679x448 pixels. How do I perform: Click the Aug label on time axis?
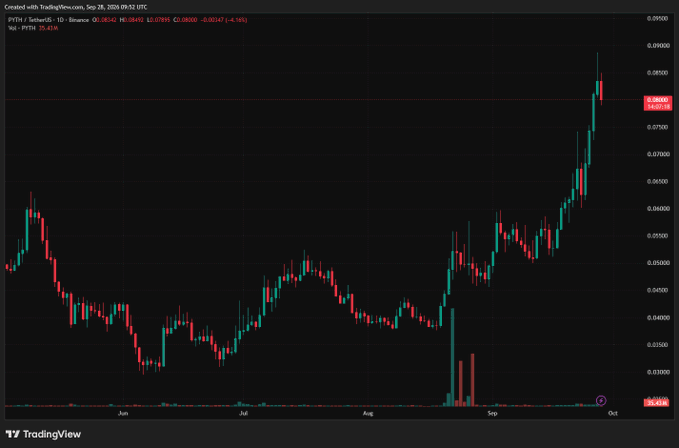(x=368, y=413)
